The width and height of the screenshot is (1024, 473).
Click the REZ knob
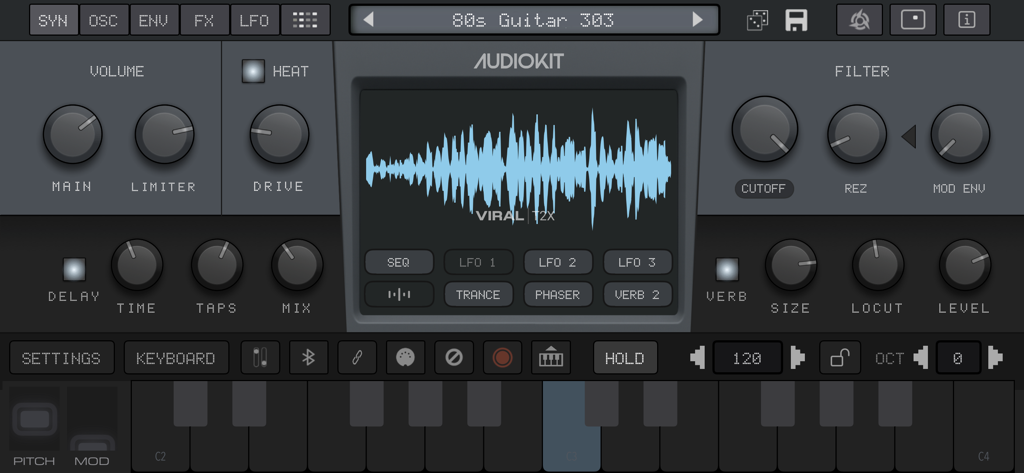[857, 134]
